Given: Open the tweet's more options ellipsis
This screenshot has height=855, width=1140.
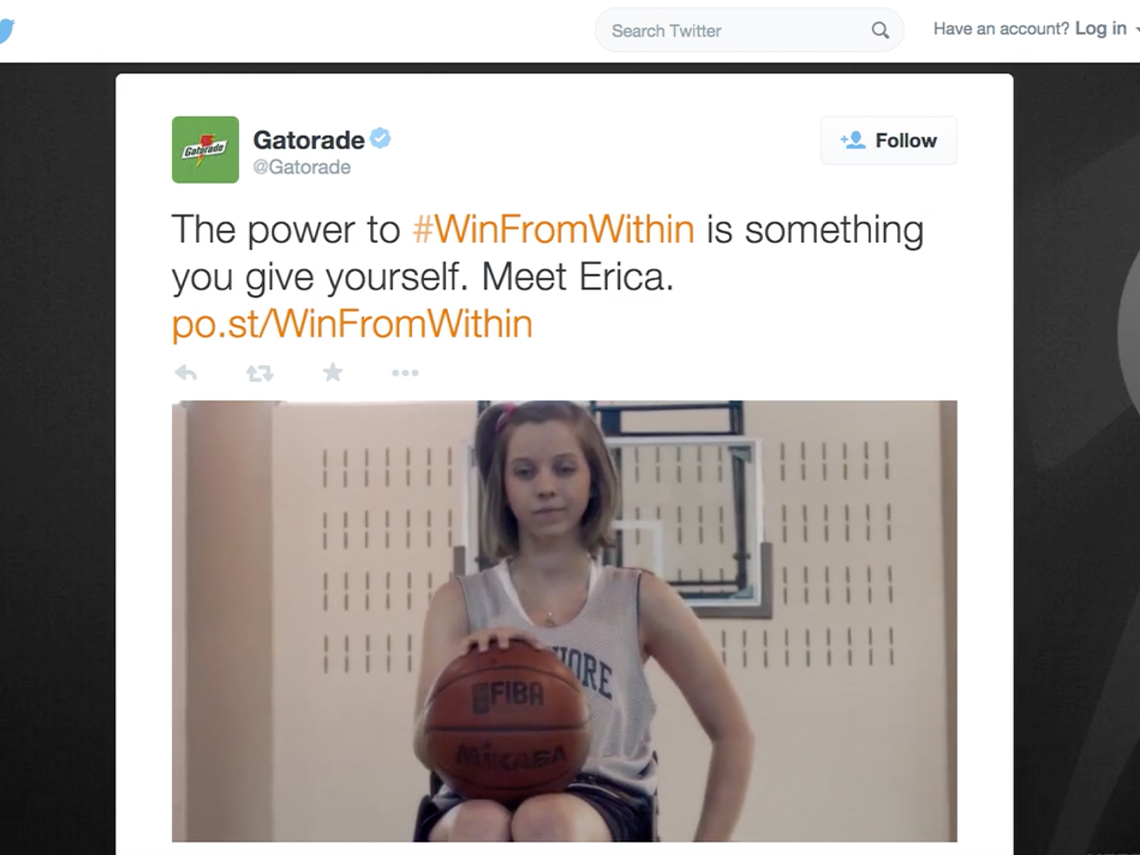Looking at the screenshot, I should coord(405,373).
